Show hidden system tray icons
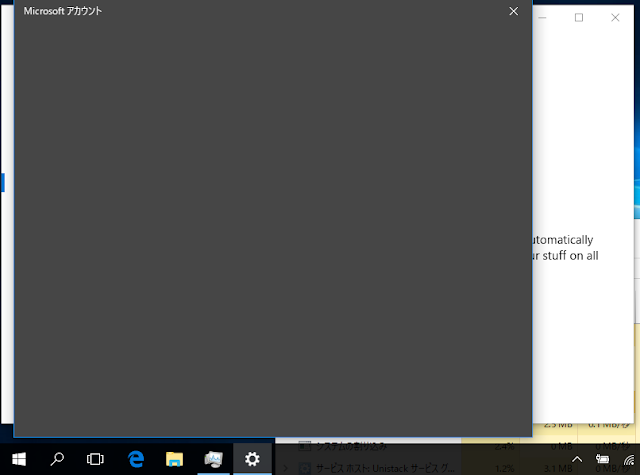The image size is (640, 475). (577, 459)
